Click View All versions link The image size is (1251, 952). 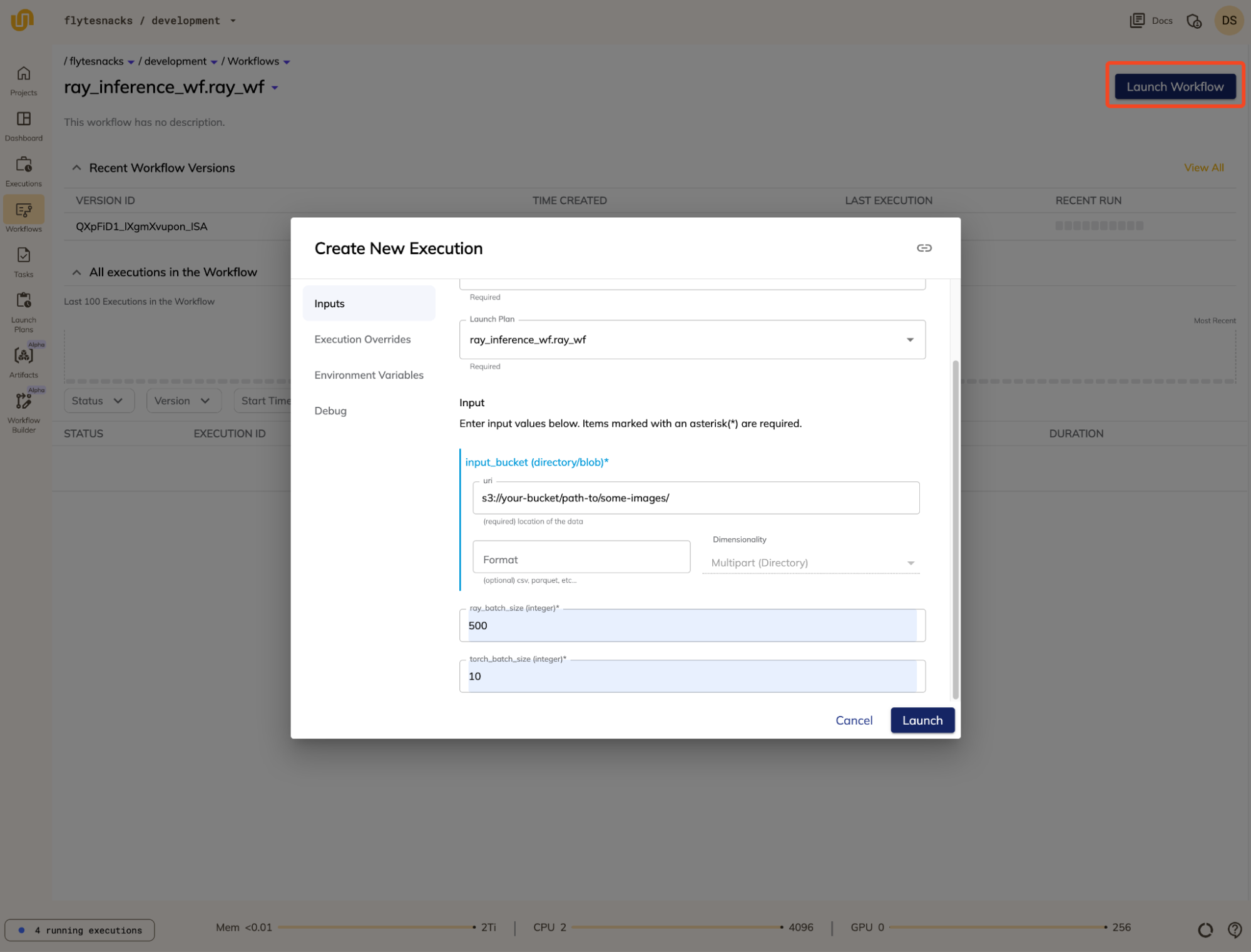pyautogui.click(x=1203, y=168)
